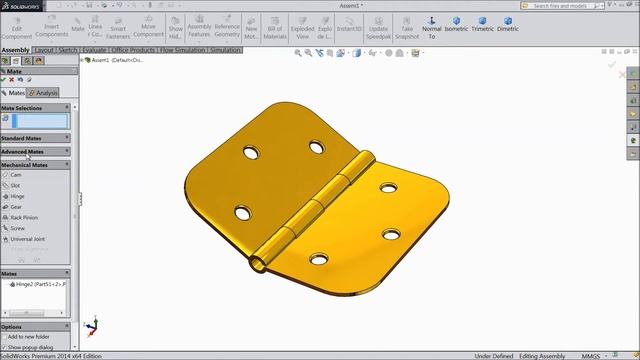Enable Add to new folder checkbox
The image size is (640, 360).
point(4,337)
